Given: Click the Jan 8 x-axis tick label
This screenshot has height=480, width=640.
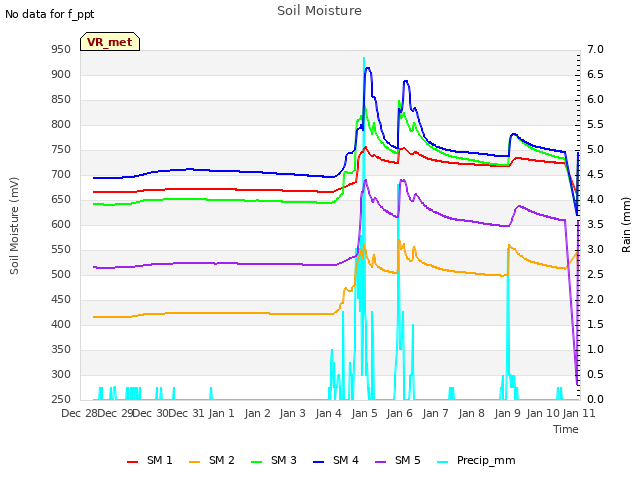Looking at the screenshot, I should [471, 413].
